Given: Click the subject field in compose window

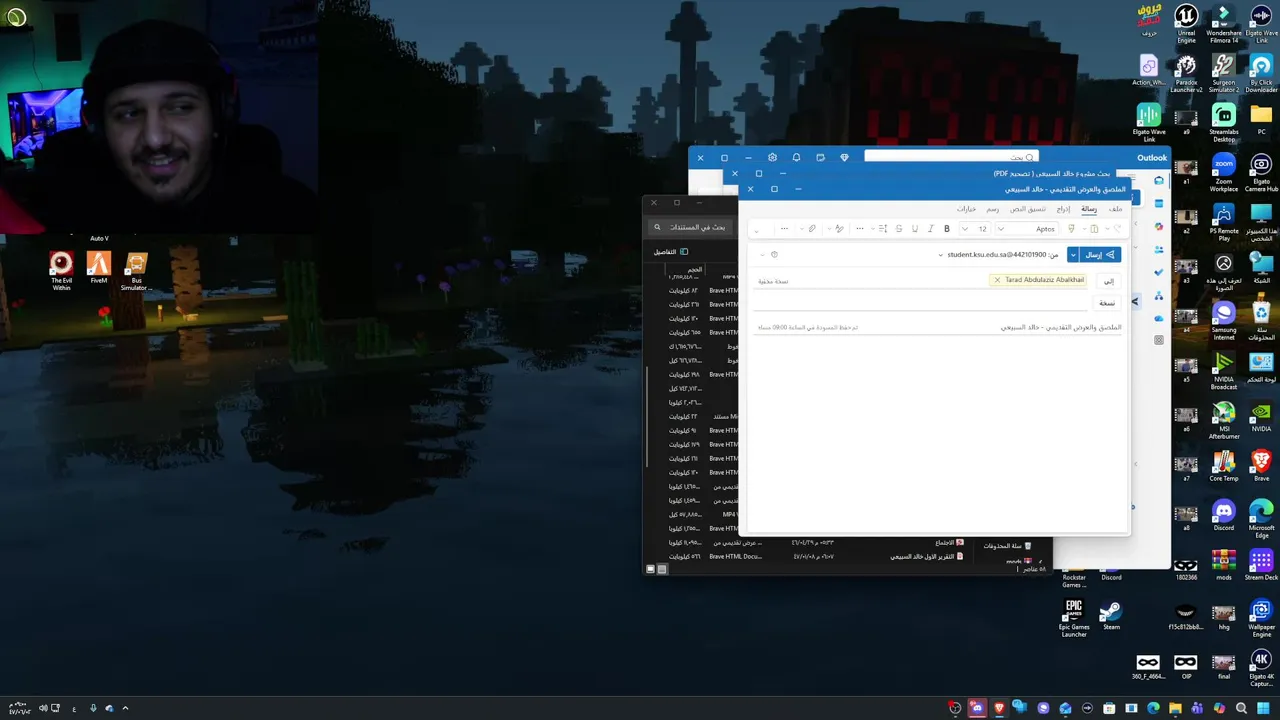Looking at the screenshot, I should pyautogui.click(x=940, y=327).
